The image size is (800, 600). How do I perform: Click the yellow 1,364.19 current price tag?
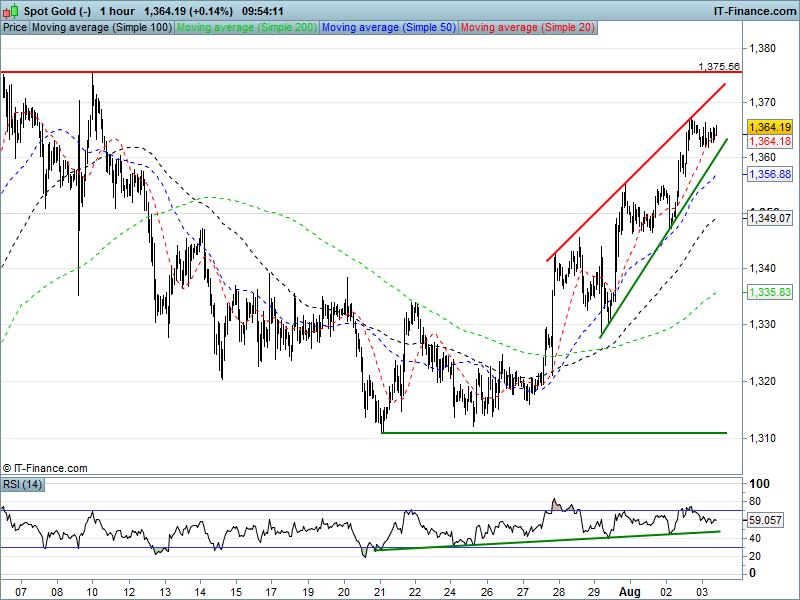(x=770, y=127)
